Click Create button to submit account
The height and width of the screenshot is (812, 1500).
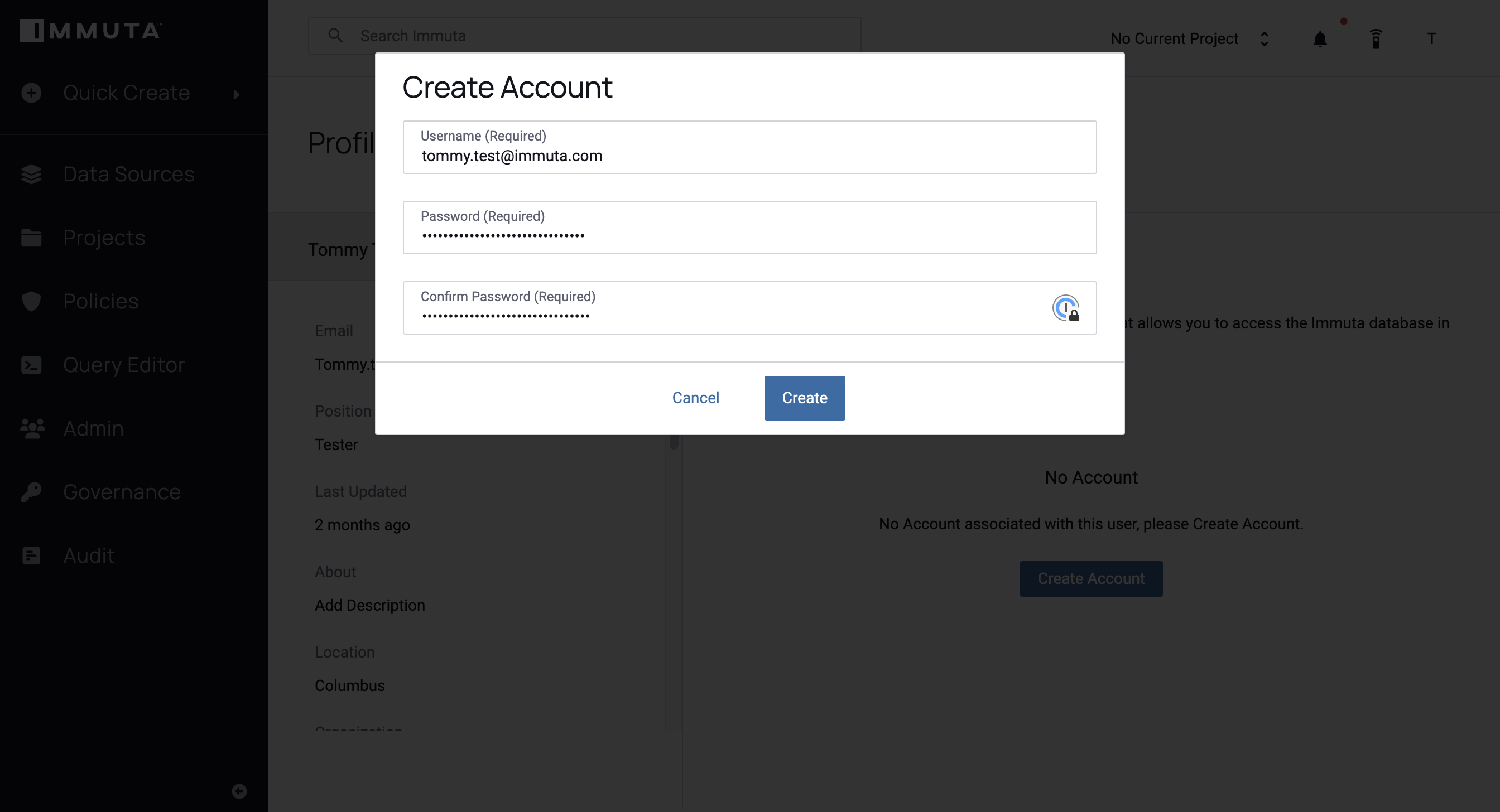(805, 398)
